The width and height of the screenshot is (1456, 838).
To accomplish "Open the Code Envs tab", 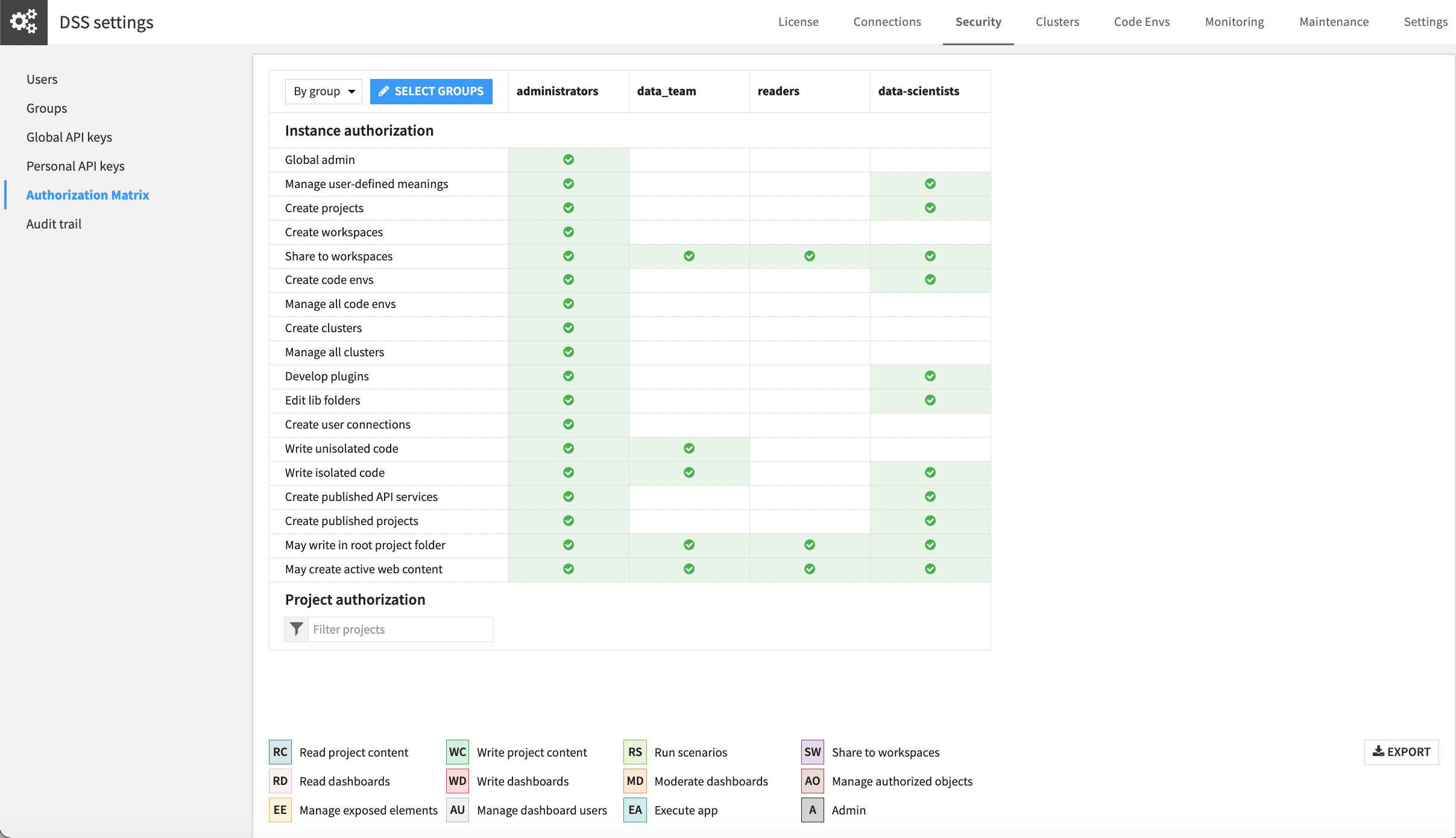I will [1142, 22].
